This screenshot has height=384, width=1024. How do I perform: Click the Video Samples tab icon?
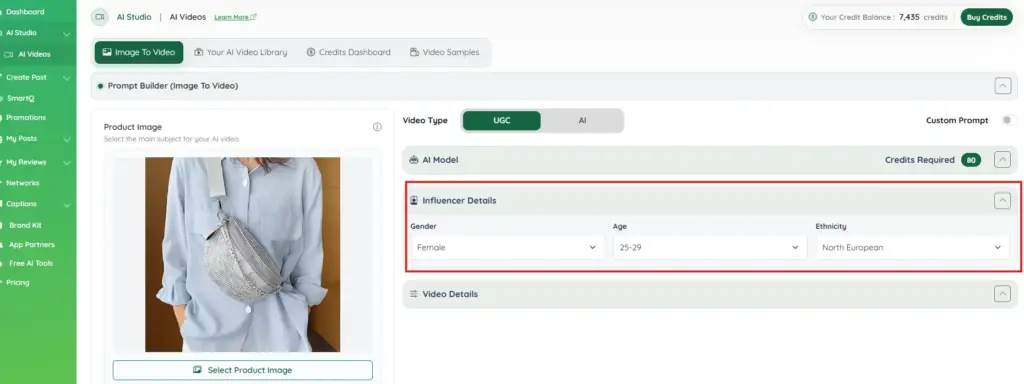tap(414, 52)
